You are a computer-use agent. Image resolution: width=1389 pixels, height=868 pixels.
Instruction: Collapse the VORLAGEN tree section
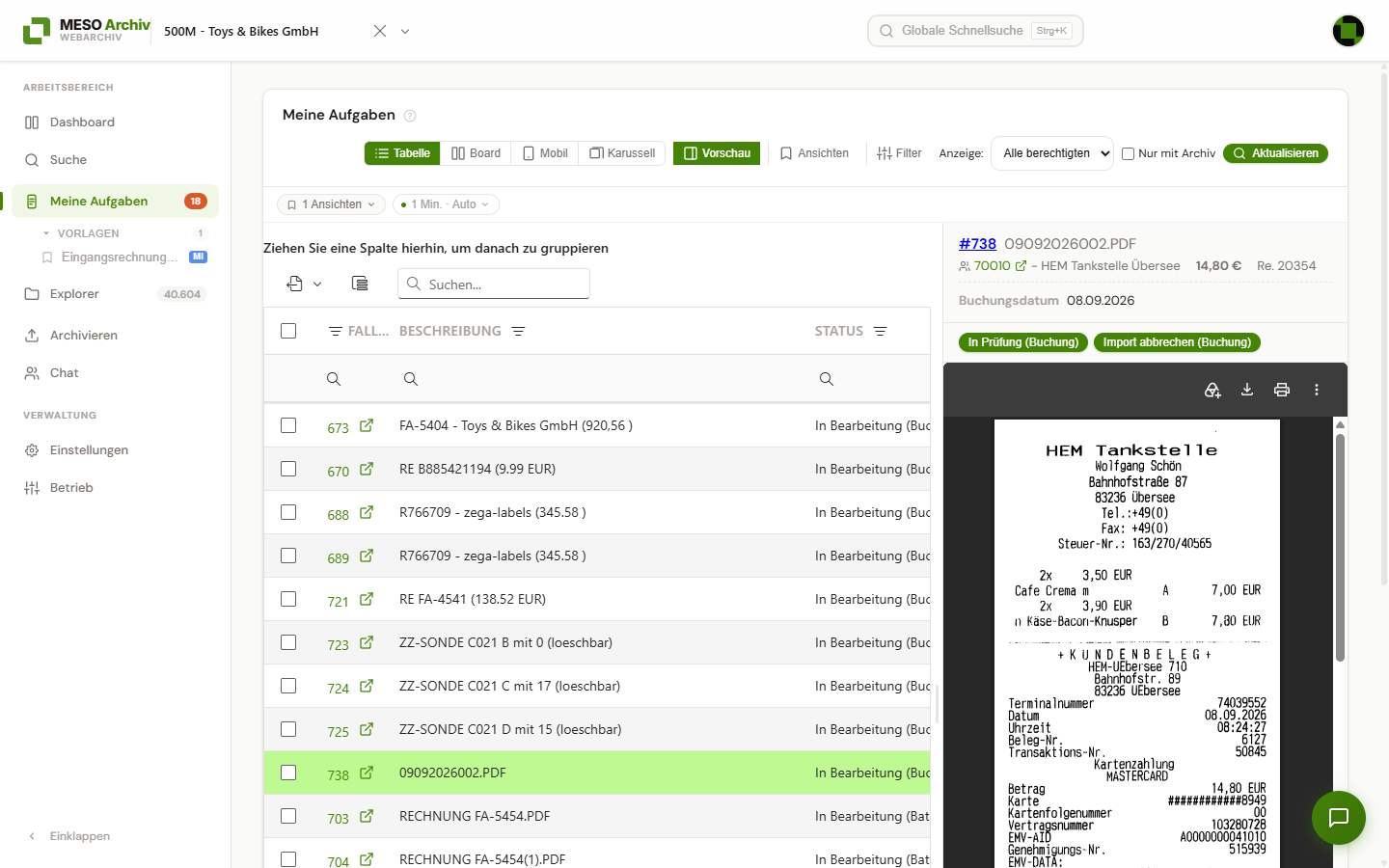[46, 233]
